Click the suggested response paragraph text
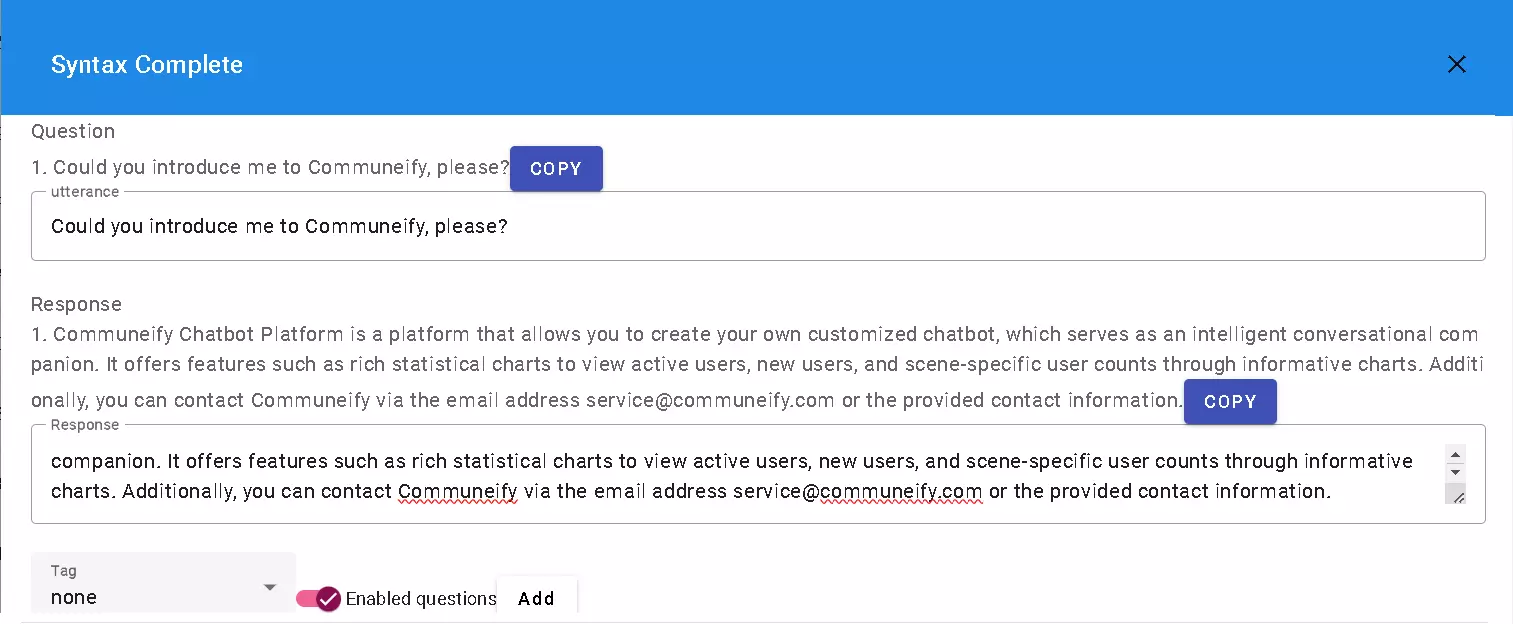The height and width of the screenshot is (624, 1513). click(x=700, y=366)
